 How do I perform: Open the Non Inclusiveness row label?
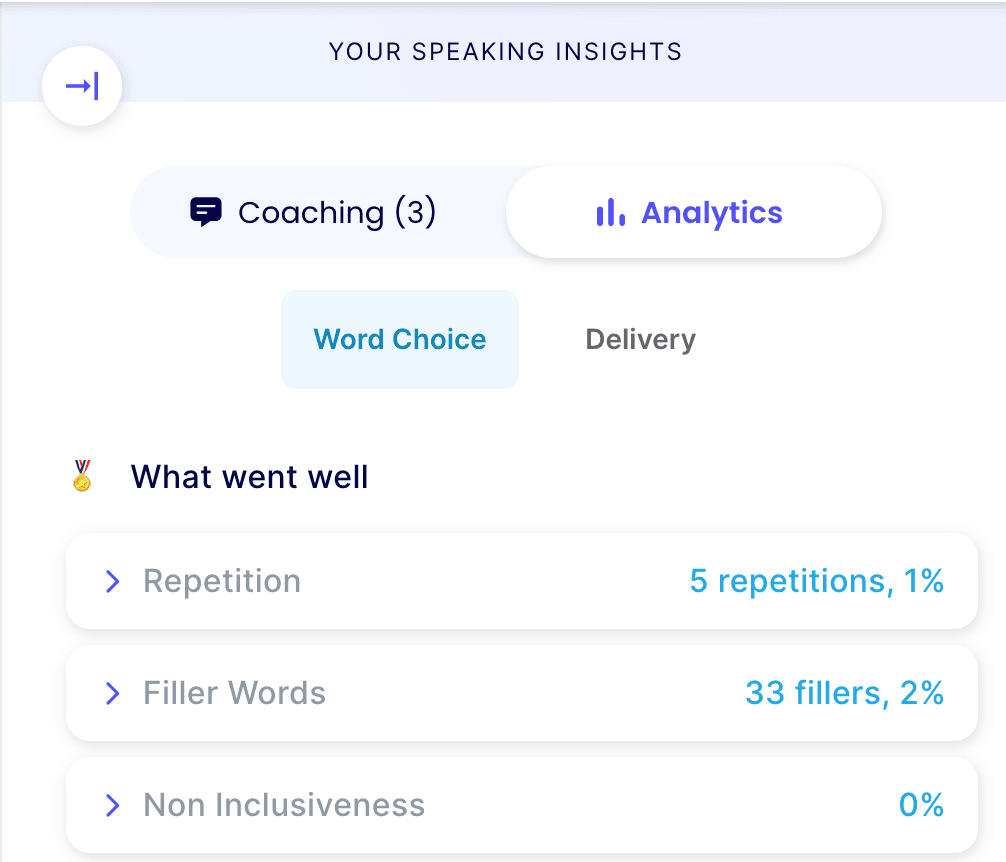[x=284, y=805]
